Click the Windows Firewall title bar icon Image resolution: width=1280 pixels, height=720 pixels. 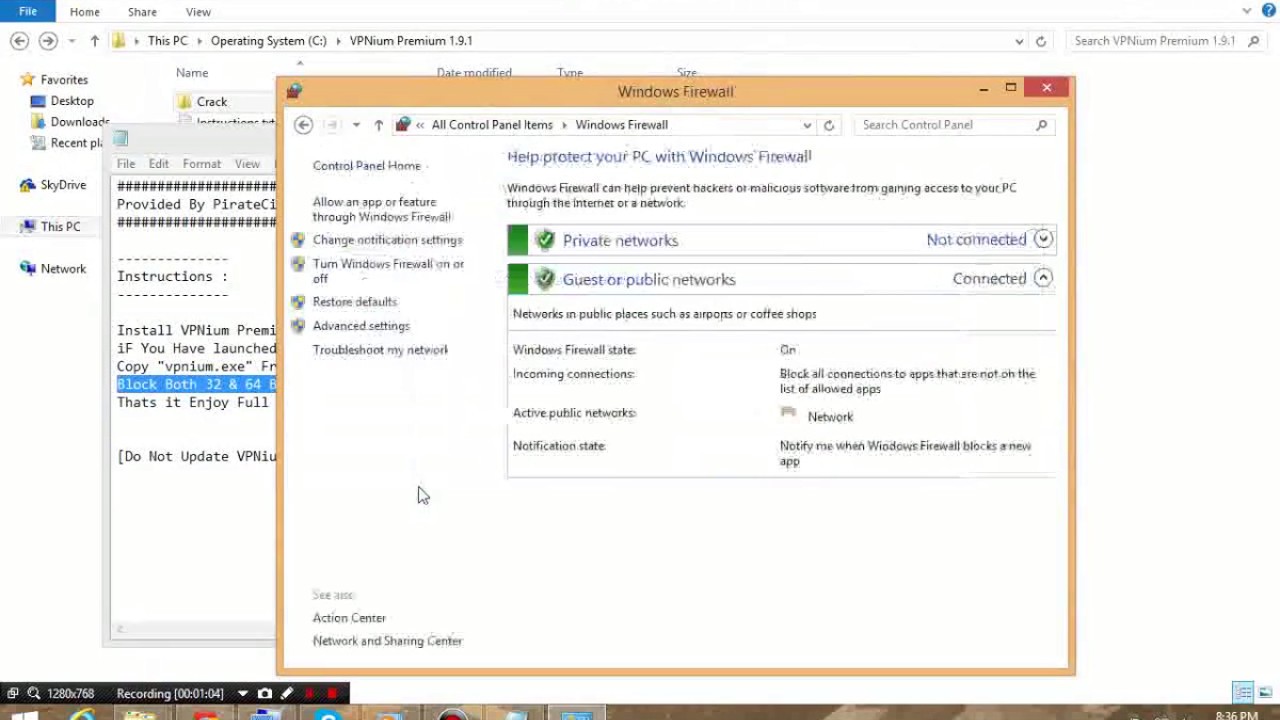pos(293,91)
